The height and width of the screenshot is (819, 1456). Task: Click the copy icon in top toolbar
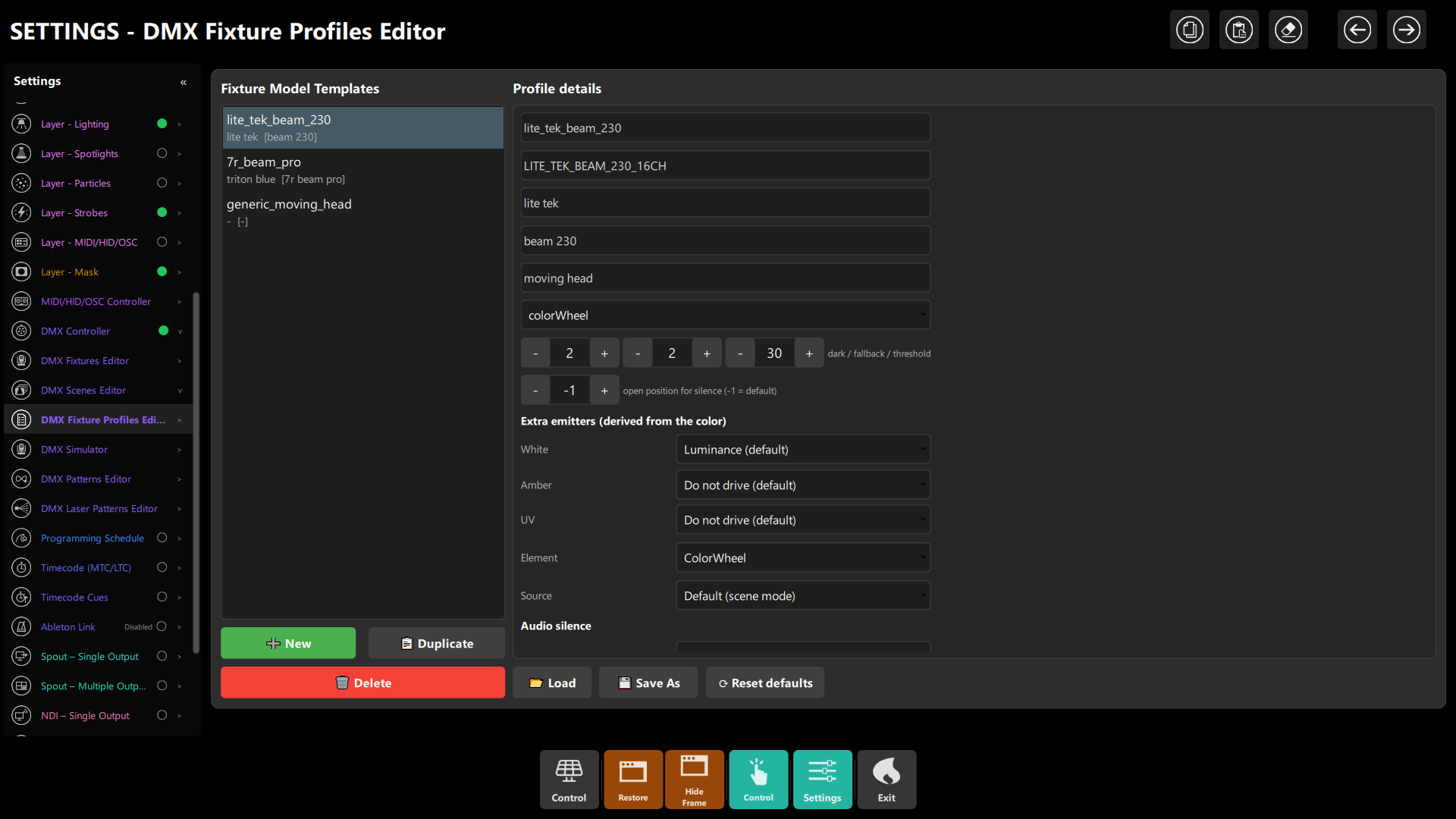[x=1190, y=30]
